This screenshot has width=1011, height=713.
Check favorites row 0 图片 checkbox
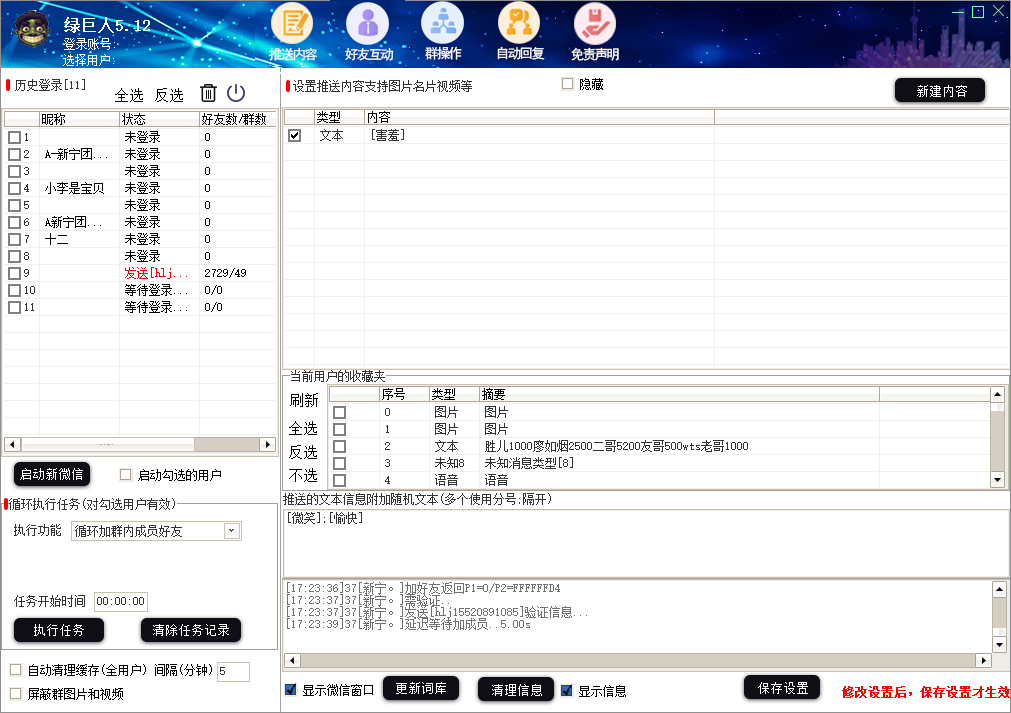point(339,412)
